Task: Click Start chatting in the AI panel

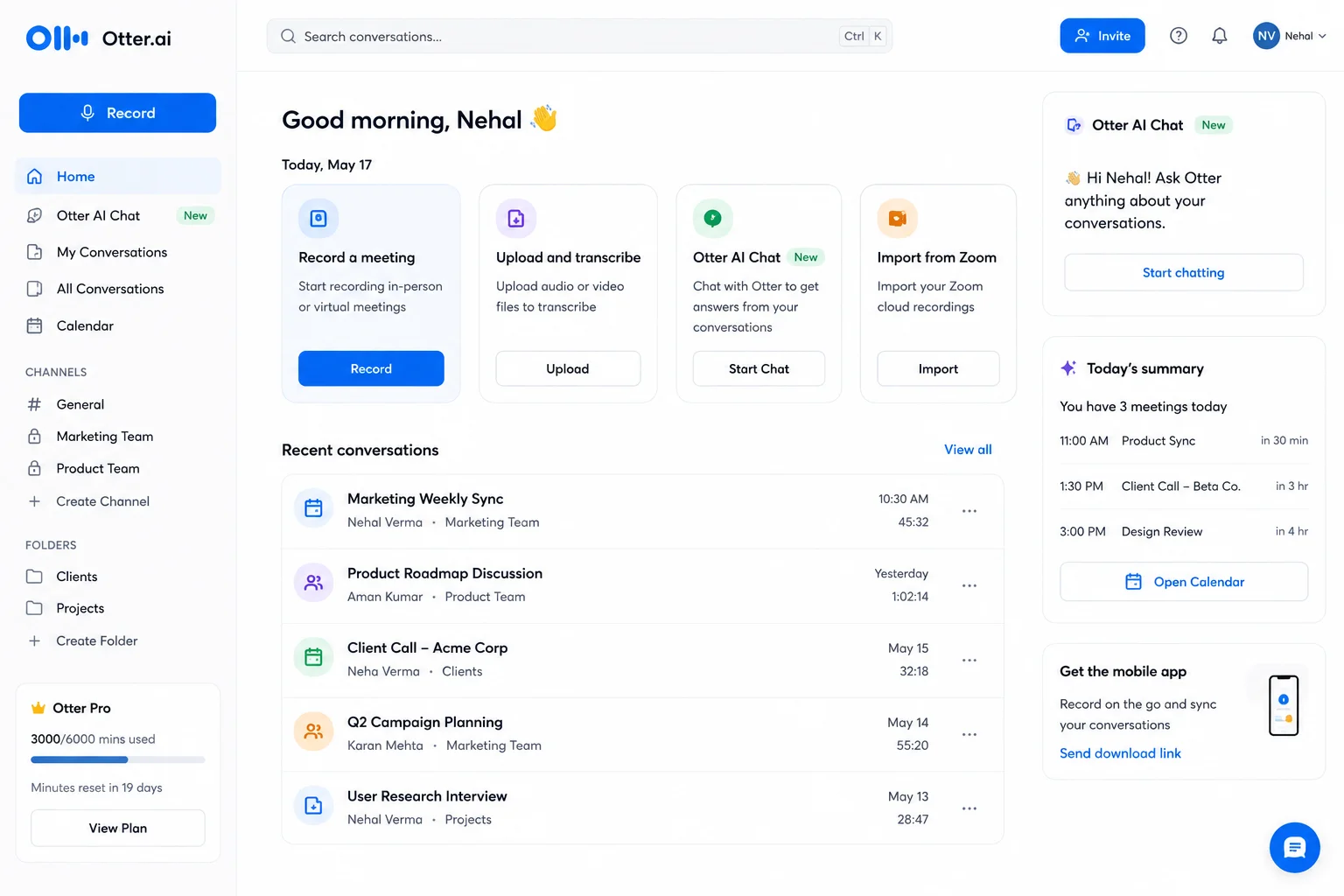Action: coord(1184,272)
